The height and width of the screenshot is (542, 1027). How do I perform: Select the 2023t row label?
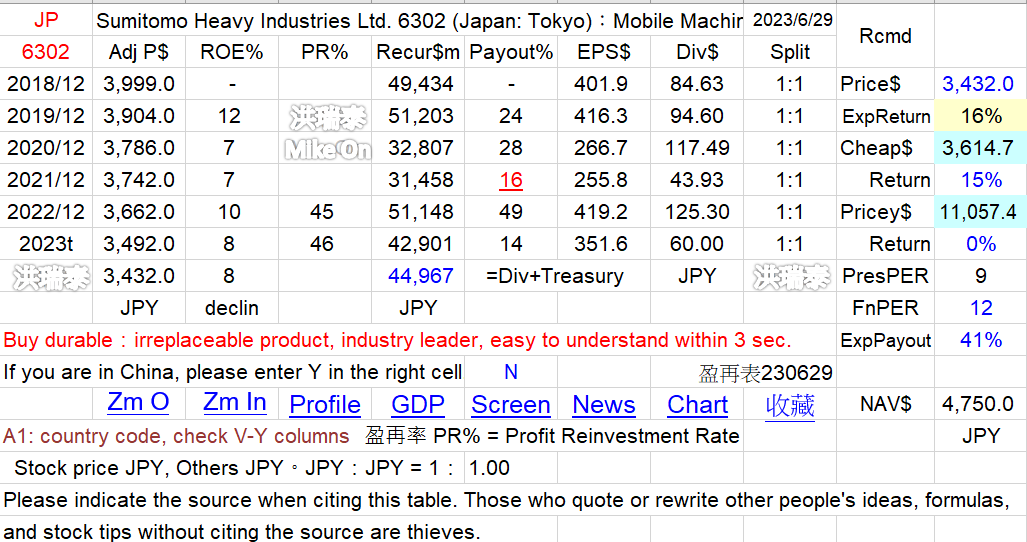[46, 244]
